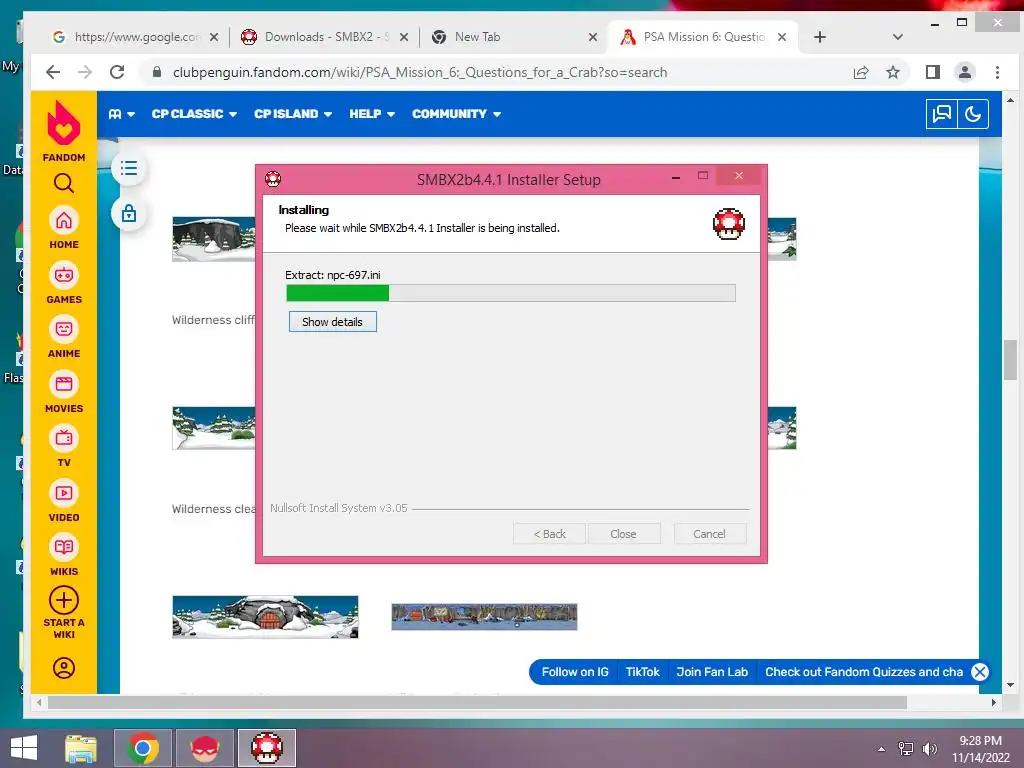Open the Windows Start menu

pyautogui.click(x=24, y=748)
